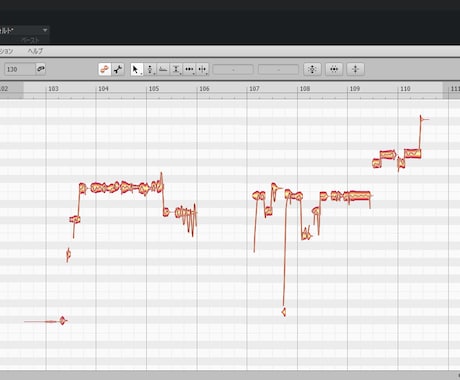Screen dimensions: 460x380
Task: Select the Amplitude tool
Action: (x=176, y=69)
